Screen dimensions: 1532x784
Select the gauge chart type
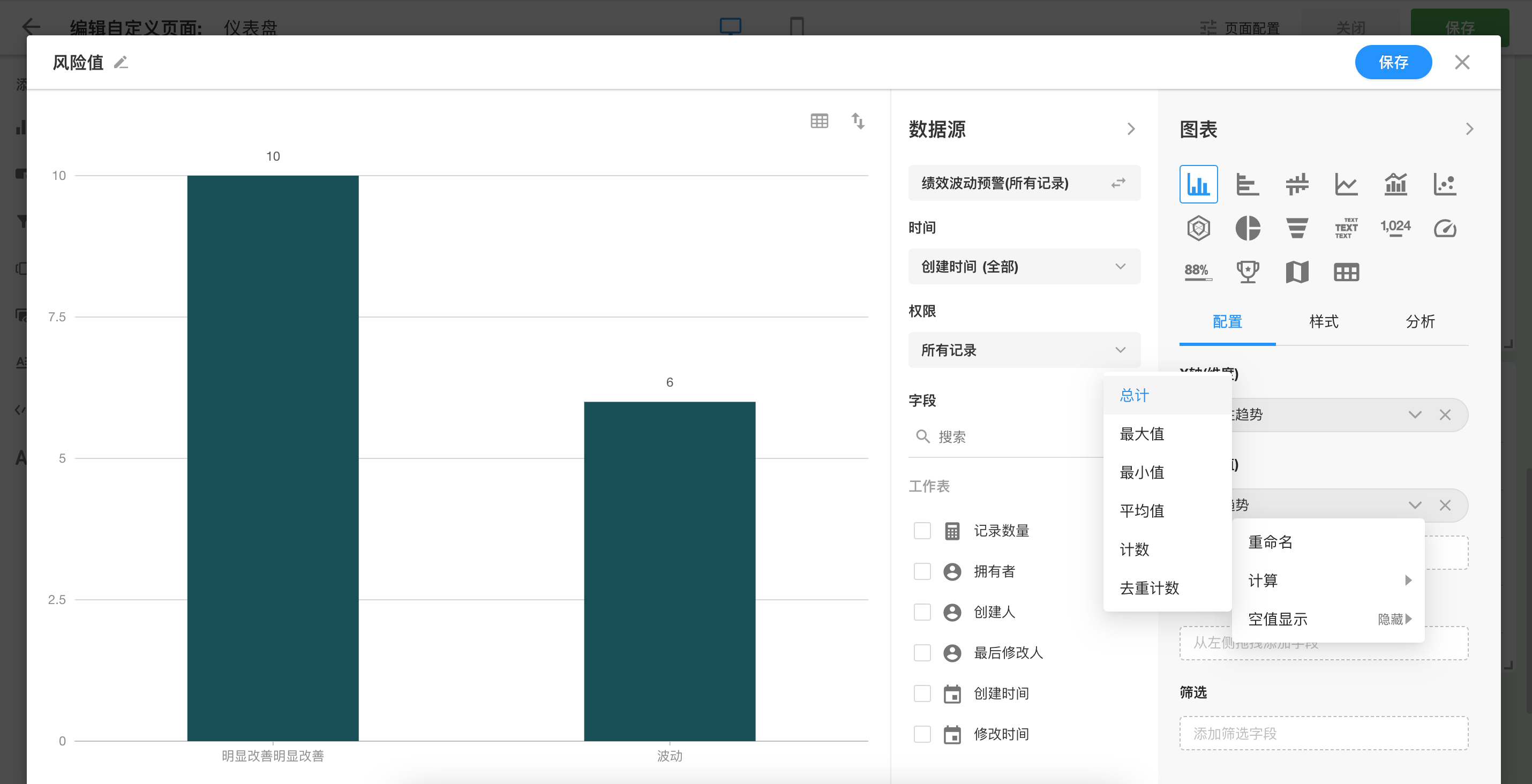pos(1445,228)
